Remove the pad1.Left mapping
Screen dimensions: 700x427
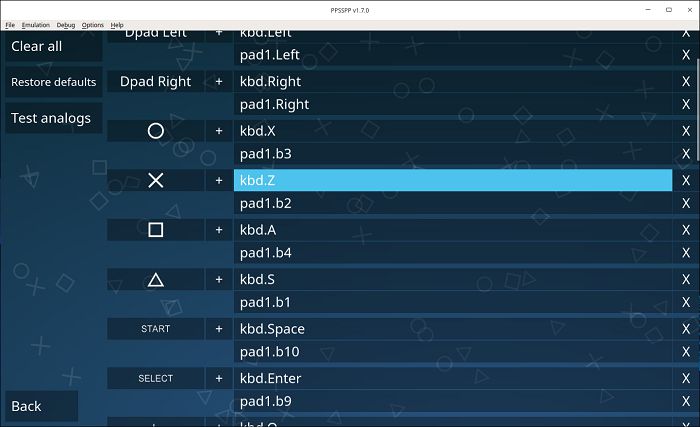pos(686,54)
